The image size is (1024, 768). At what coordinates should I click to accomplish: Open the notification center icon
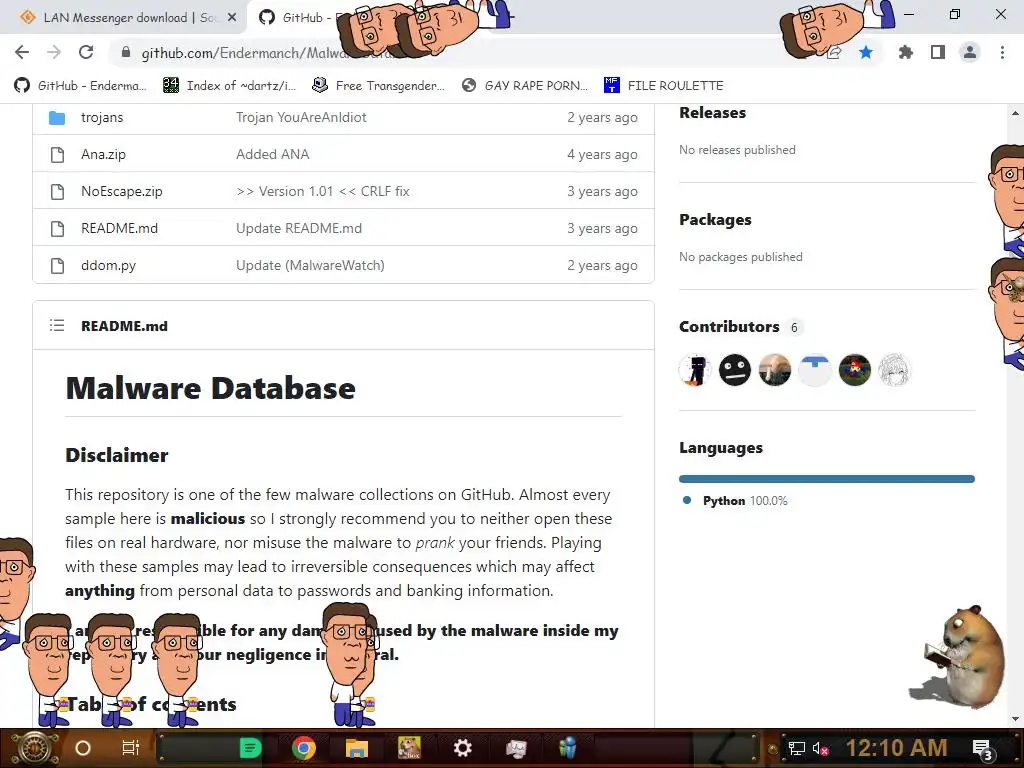pyautogui.click(x=982, y=748)
